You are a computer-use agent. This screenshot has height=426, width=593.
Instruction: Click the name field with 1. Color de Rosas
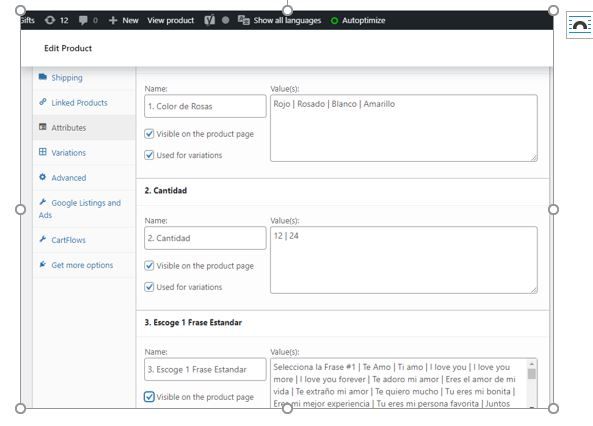coord(205,106)
